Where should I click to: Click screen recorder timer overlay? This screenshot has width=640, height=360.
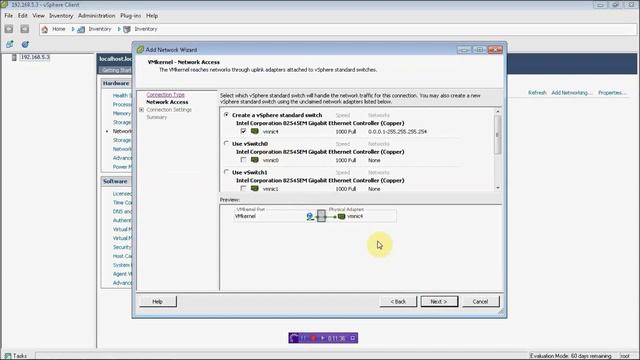(323, 338)
